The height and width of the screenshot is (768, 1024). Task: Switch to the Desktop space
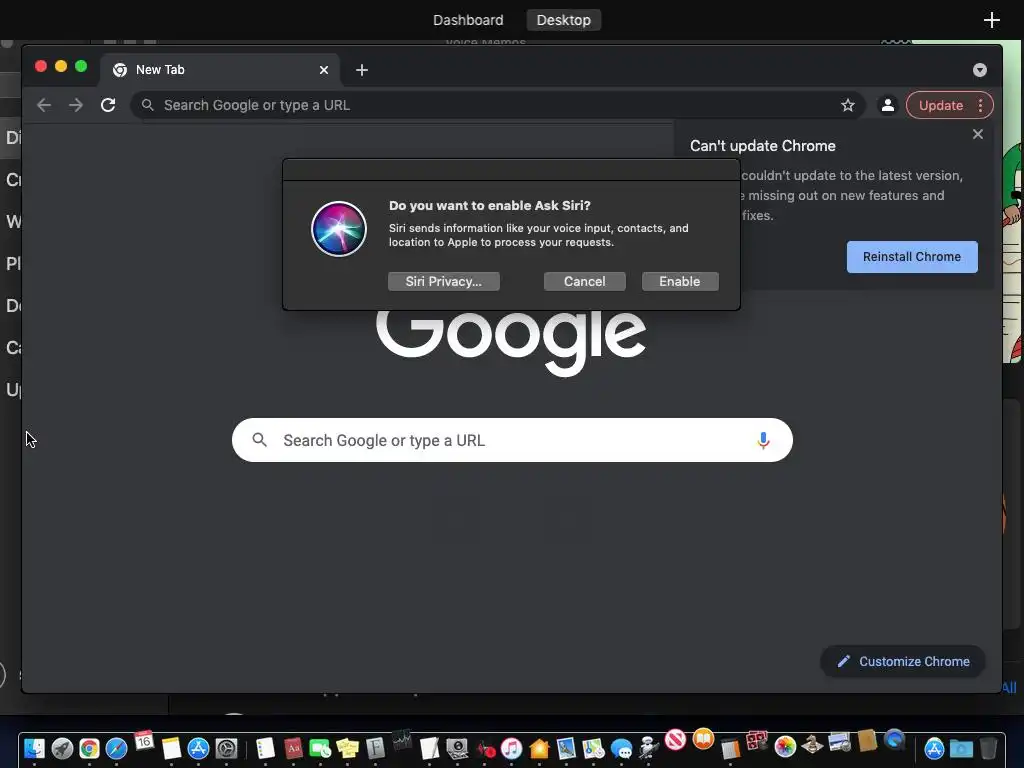point(564,20)
